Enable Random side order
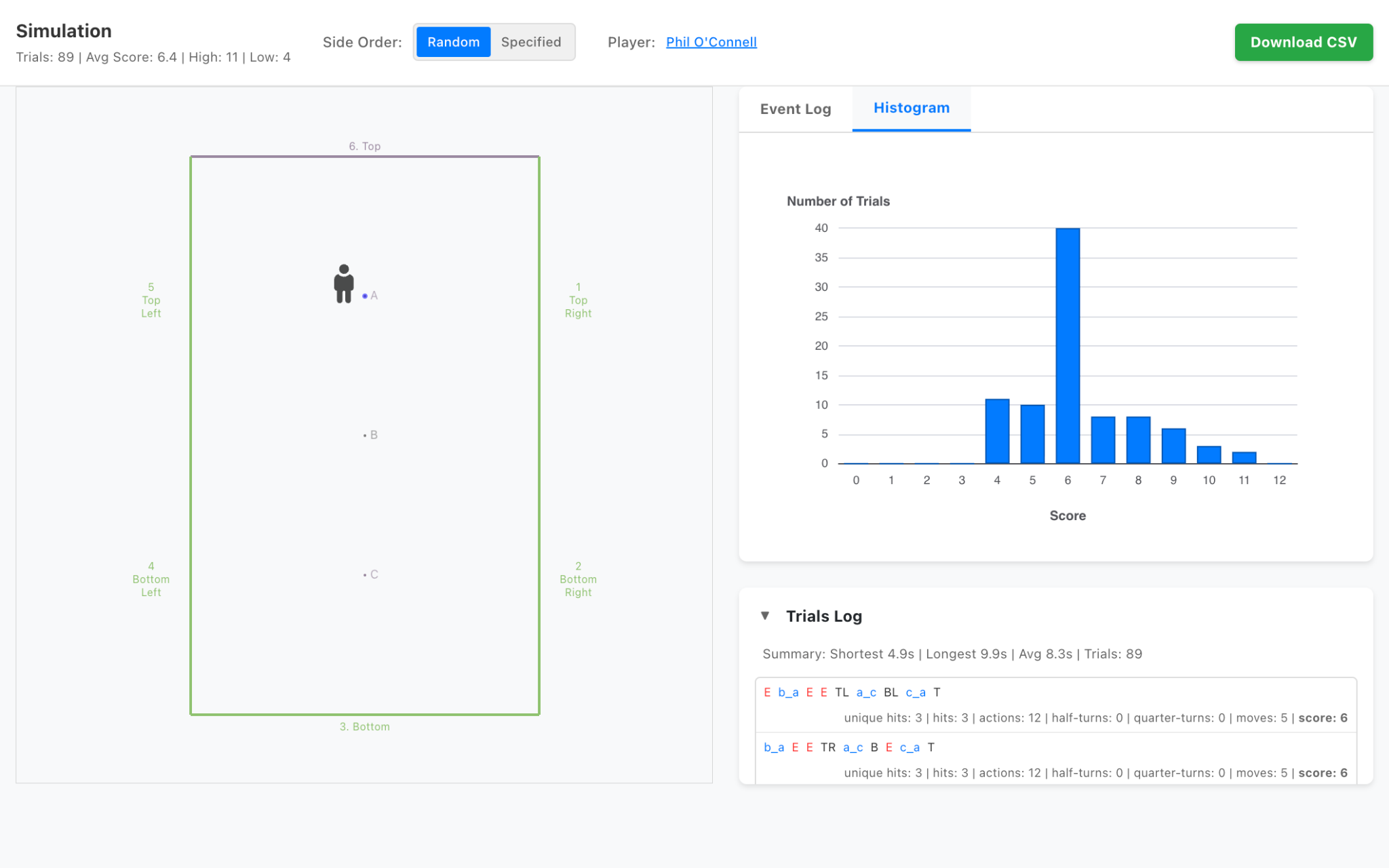The image size is (1389, 868). pos(452,41)
